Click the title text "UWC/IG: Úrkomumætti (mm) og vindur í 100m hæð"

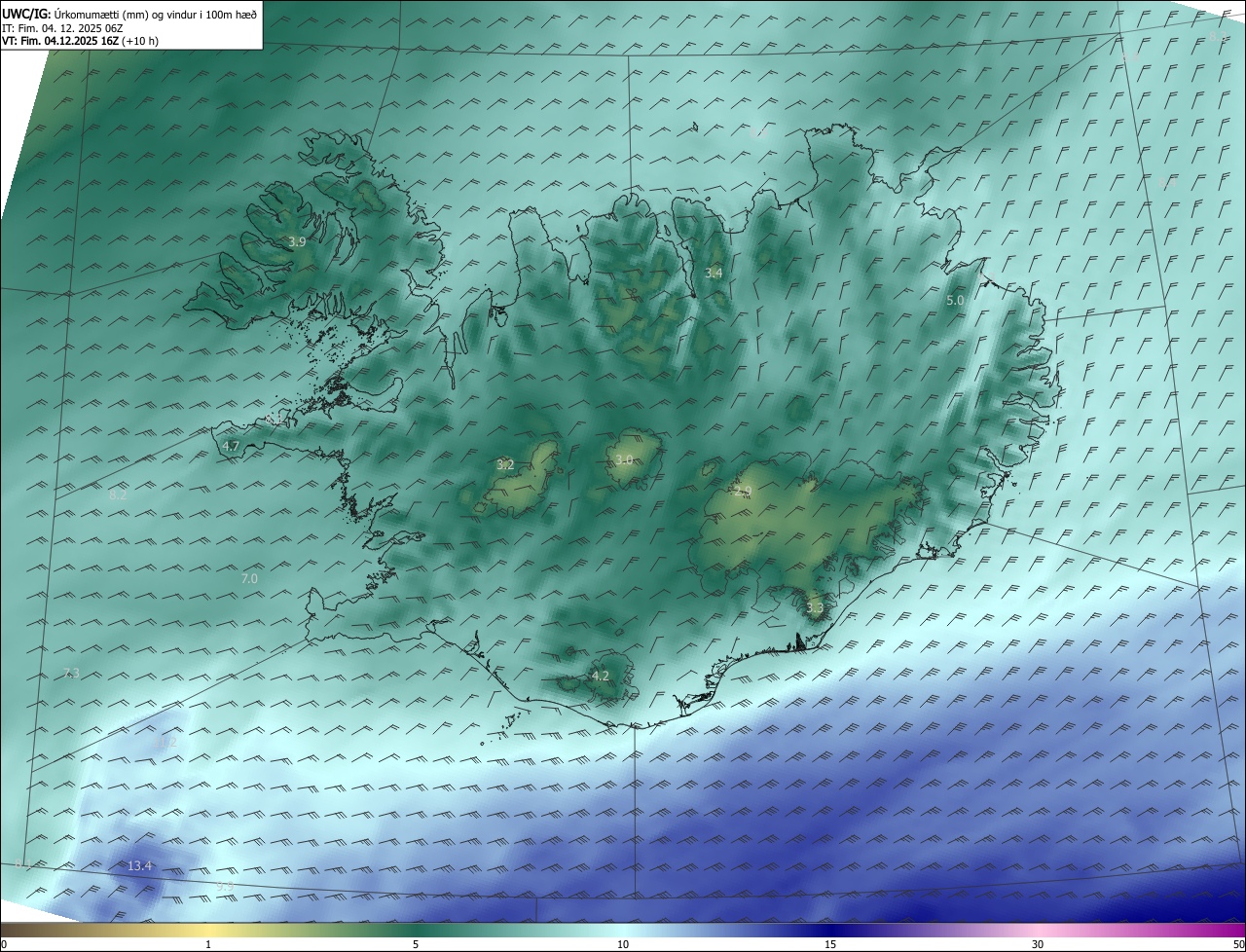click(129, 14)
